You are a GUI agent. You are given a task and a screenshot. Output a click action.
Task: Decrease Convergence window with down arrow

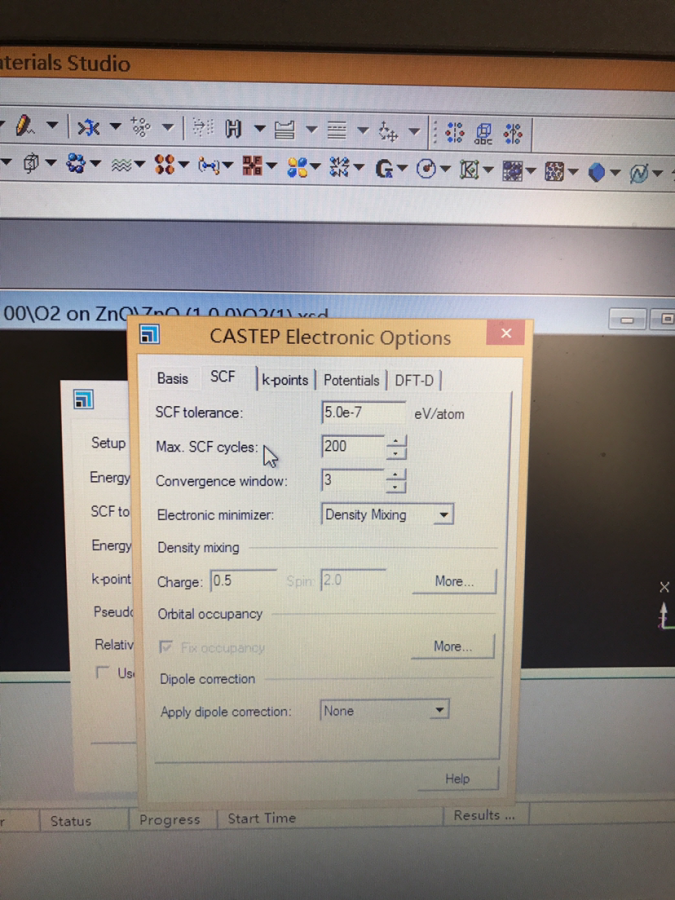[395, 487]
